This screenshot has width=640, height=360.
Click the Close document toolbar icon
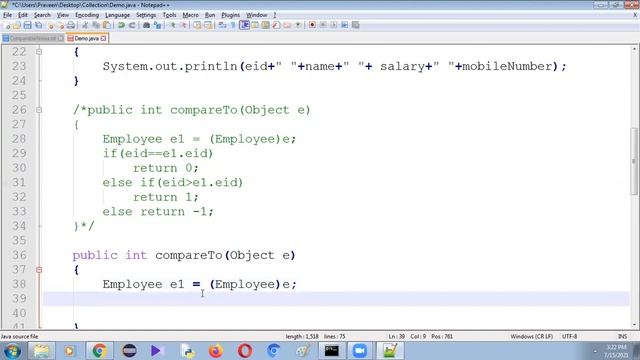click(x=51, y=25)
